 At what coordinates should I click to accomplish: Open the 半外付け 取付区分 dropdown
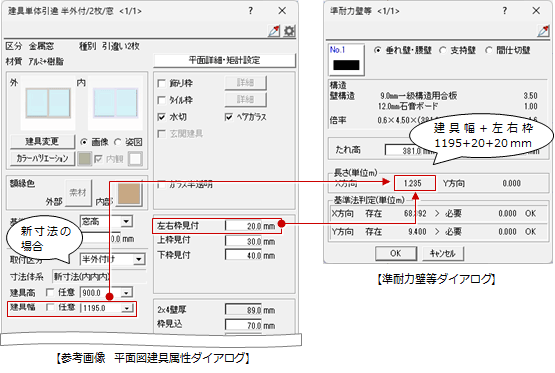[x=139, y=259]
